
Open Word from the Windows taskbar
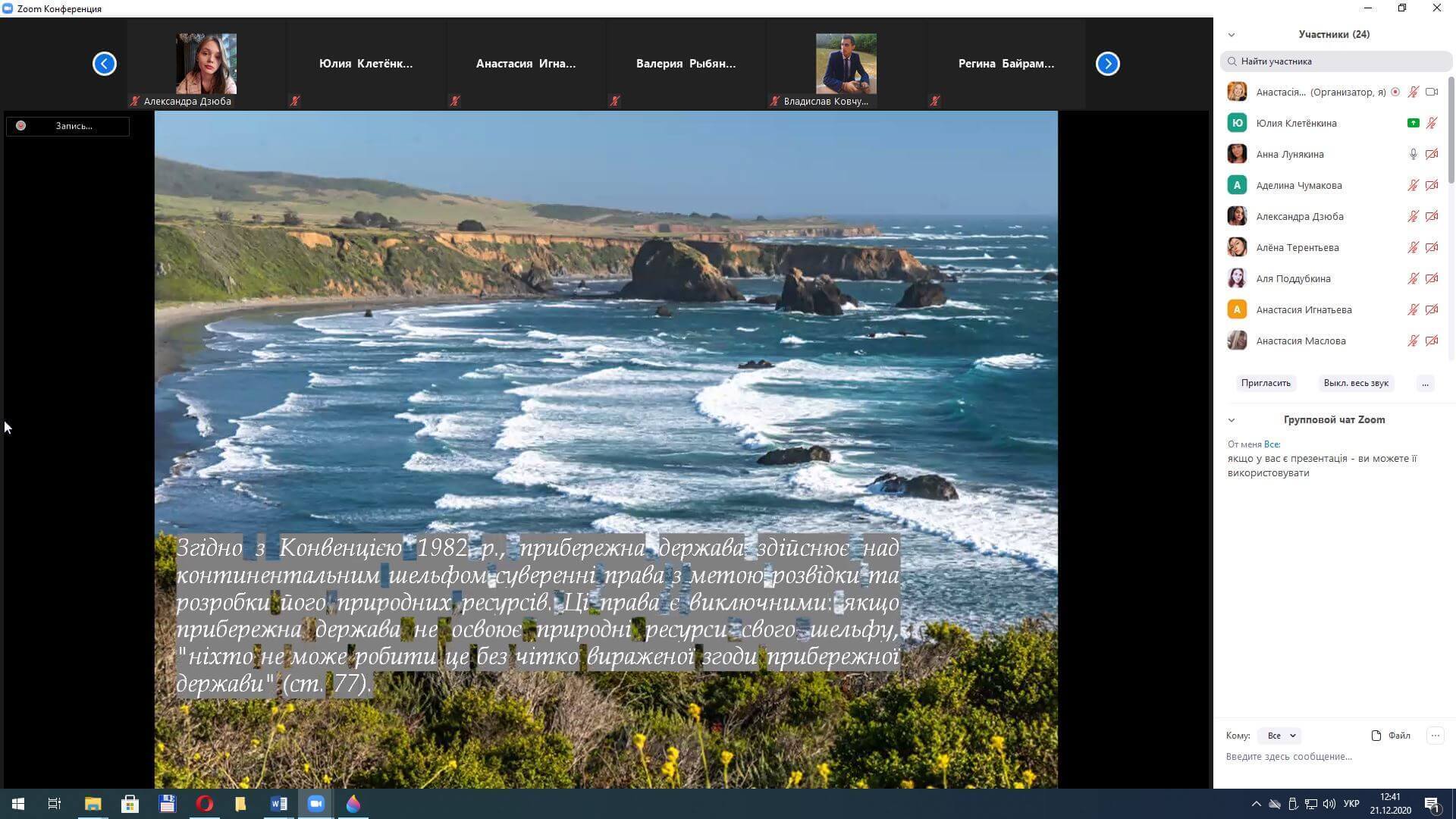278,804
